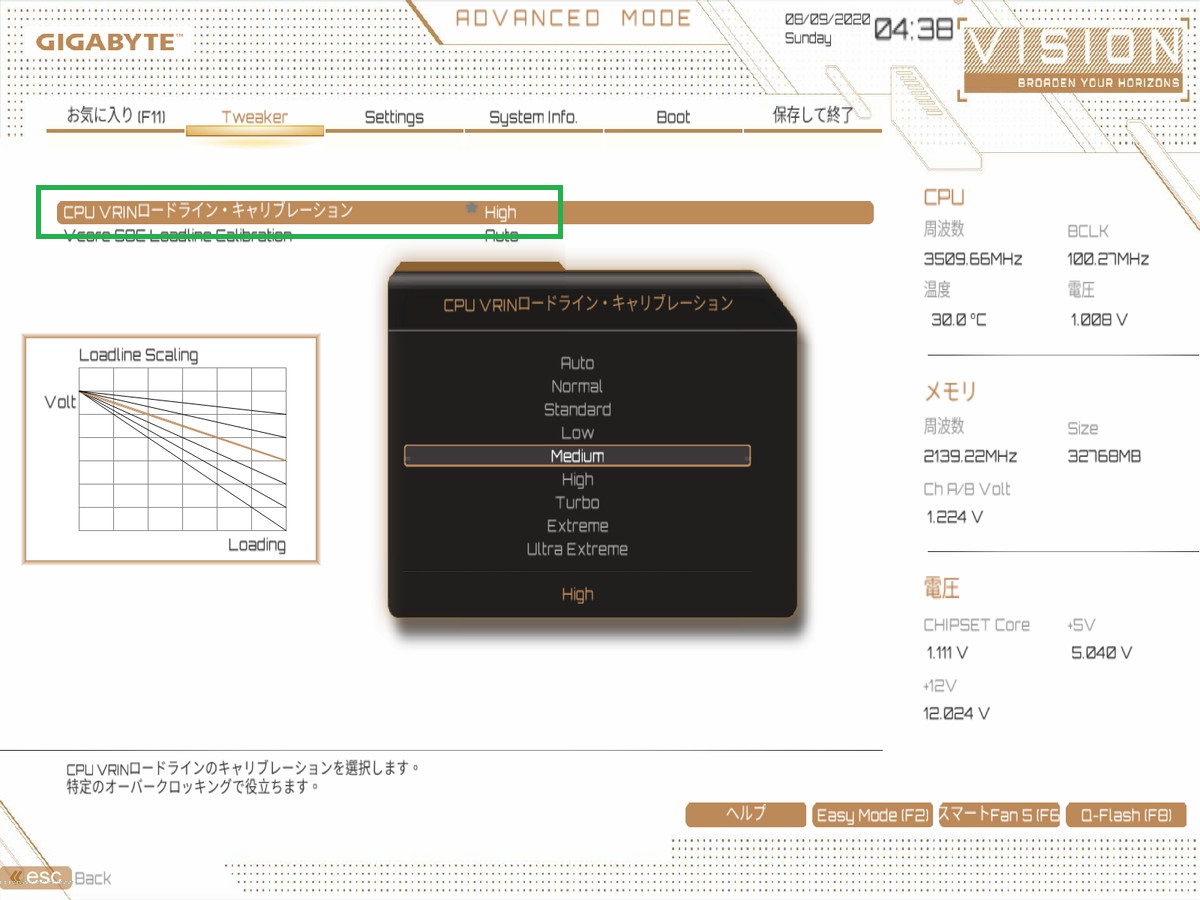
Task: Open スマートFan 5 (F6)
Action: [998, 815]
